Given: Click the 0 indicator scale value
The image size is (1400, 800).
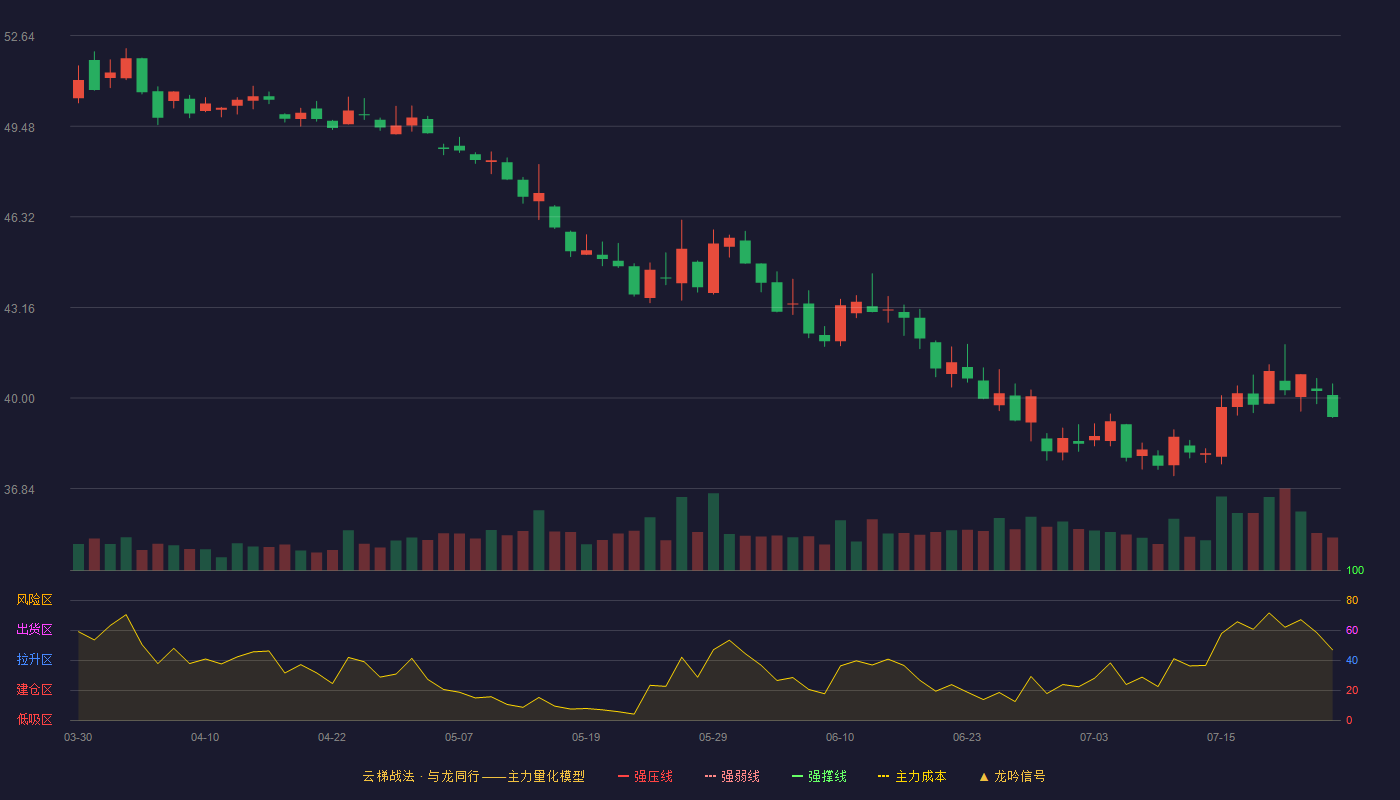Looking at the screenshot, I should click(1349, 720).
